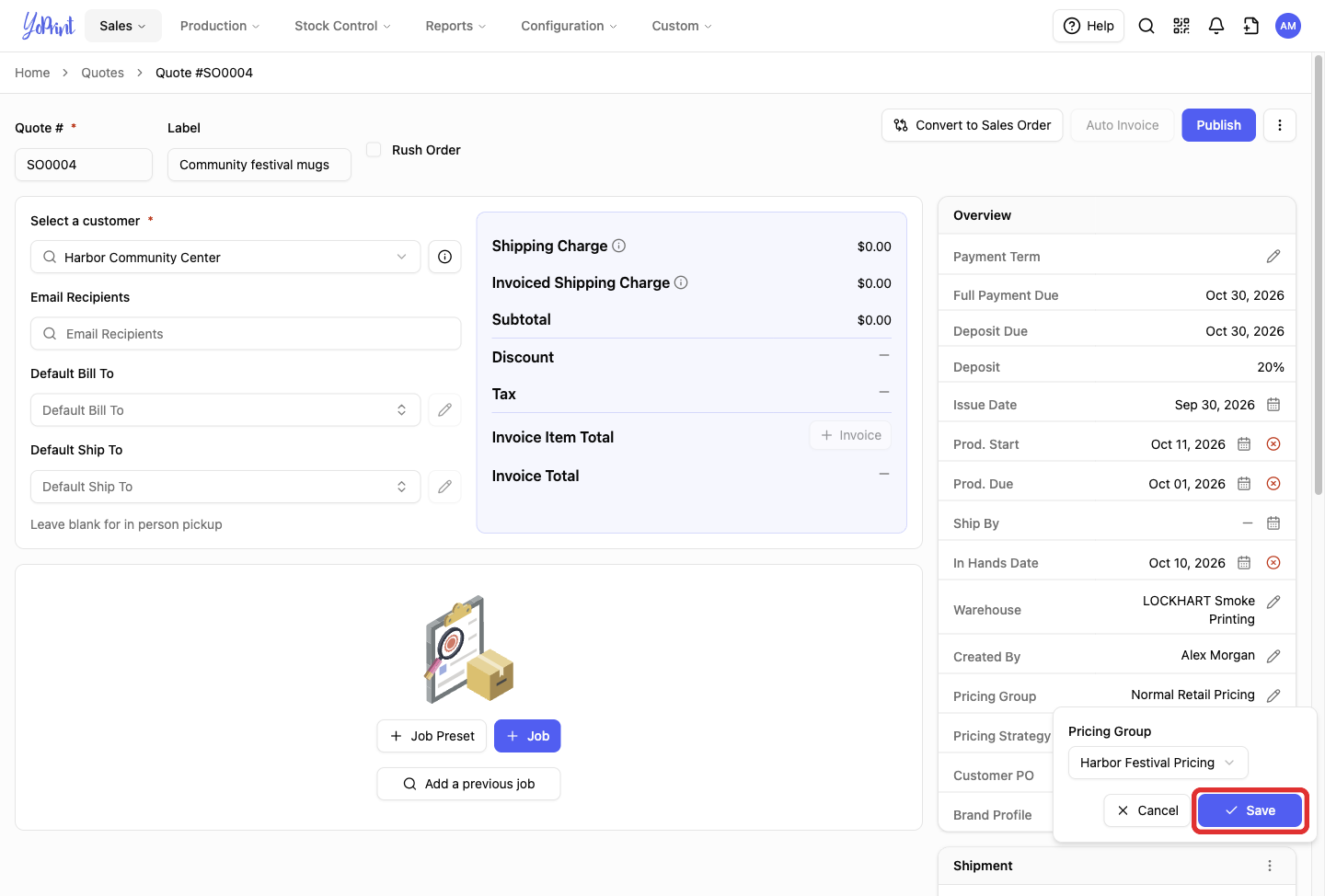Open Issue Date calendar picker
The image size is (1325, 896).
pyautogui.click(x=1273, y=404)
